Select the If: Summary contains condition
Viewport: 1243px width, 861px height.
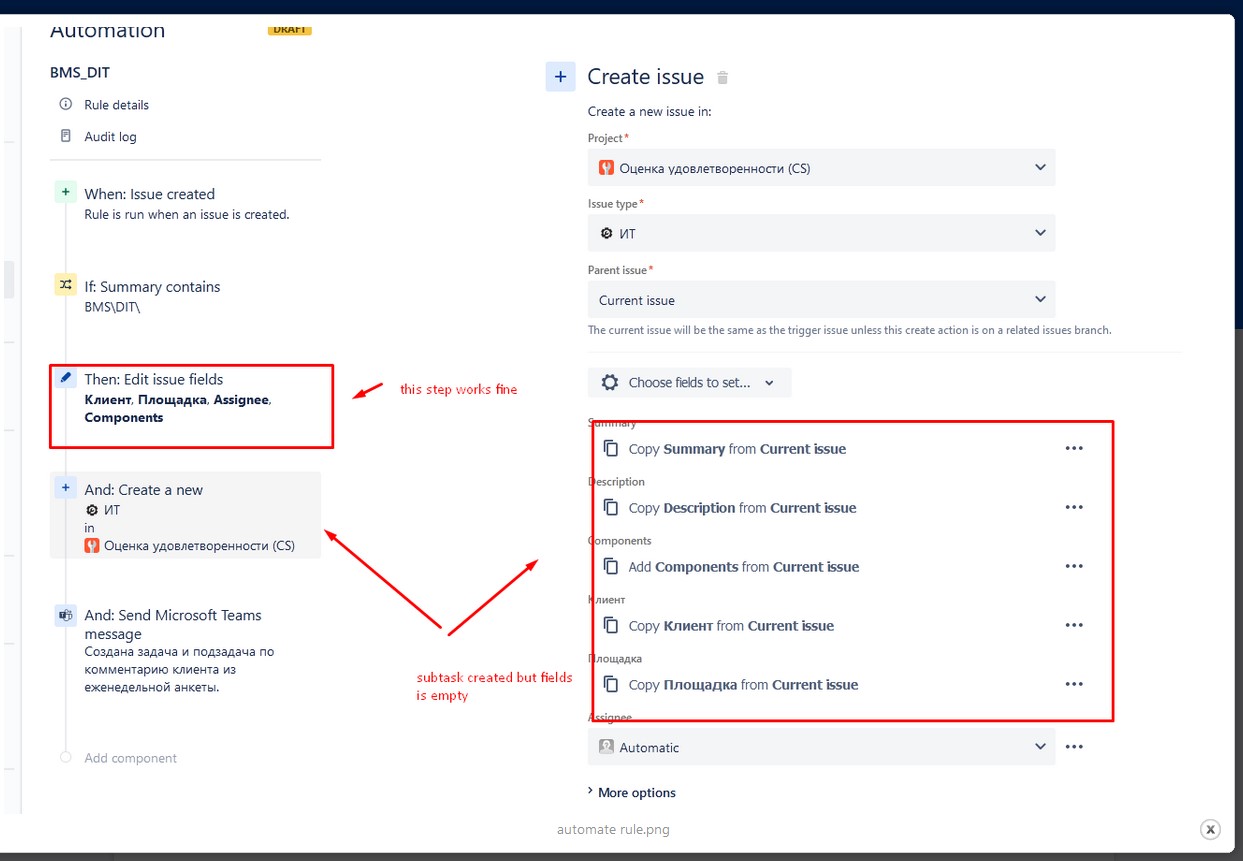coord(186,296)
